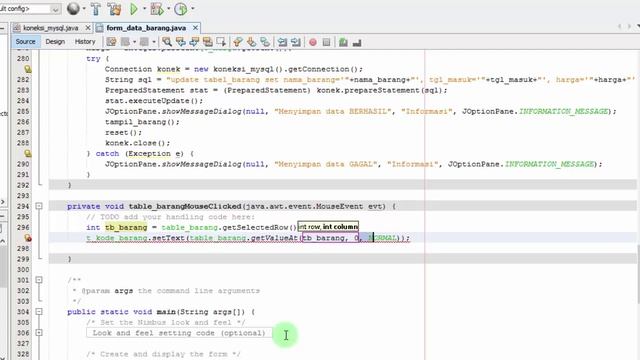Open the dropdown arrow beside the Run icon
Image resolution: width=640 pixels, height=360 pixels.
coord(144,9)
